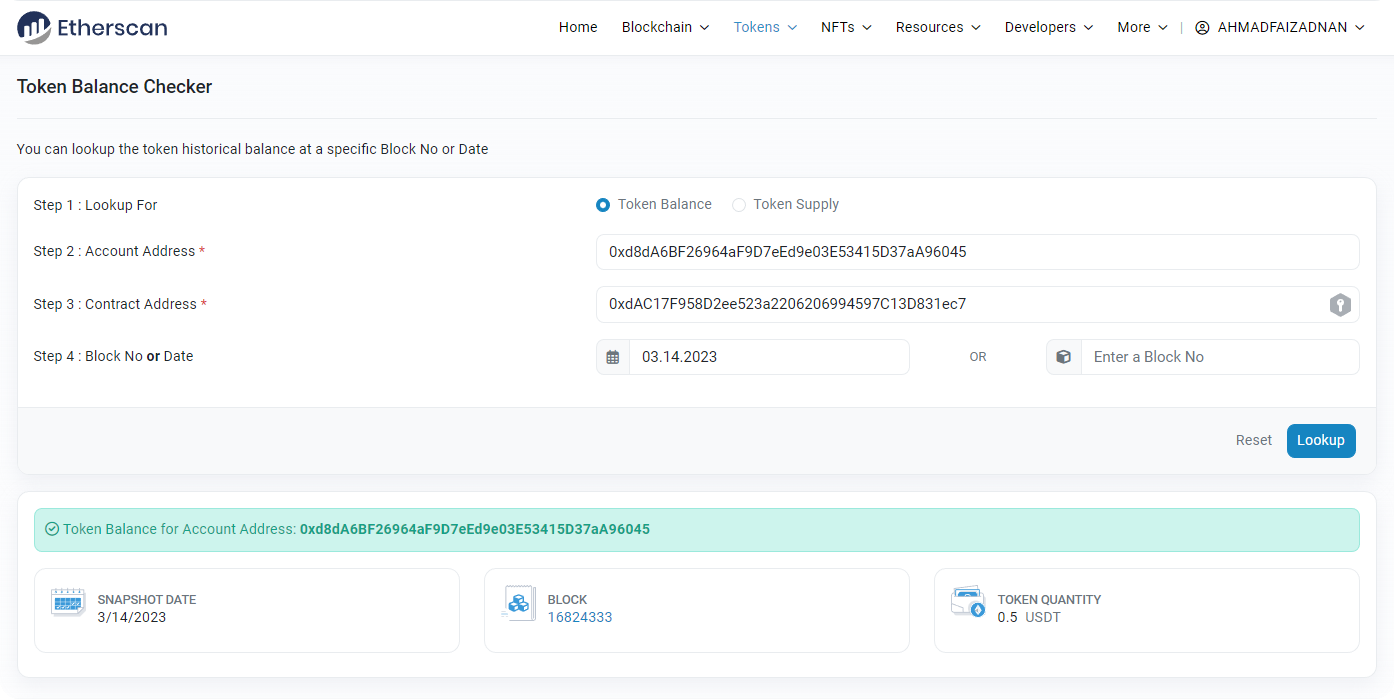Click the Account Address input field
This screenshot has height=699, width=1394.
pyautogui.click(x=977, y=252)
